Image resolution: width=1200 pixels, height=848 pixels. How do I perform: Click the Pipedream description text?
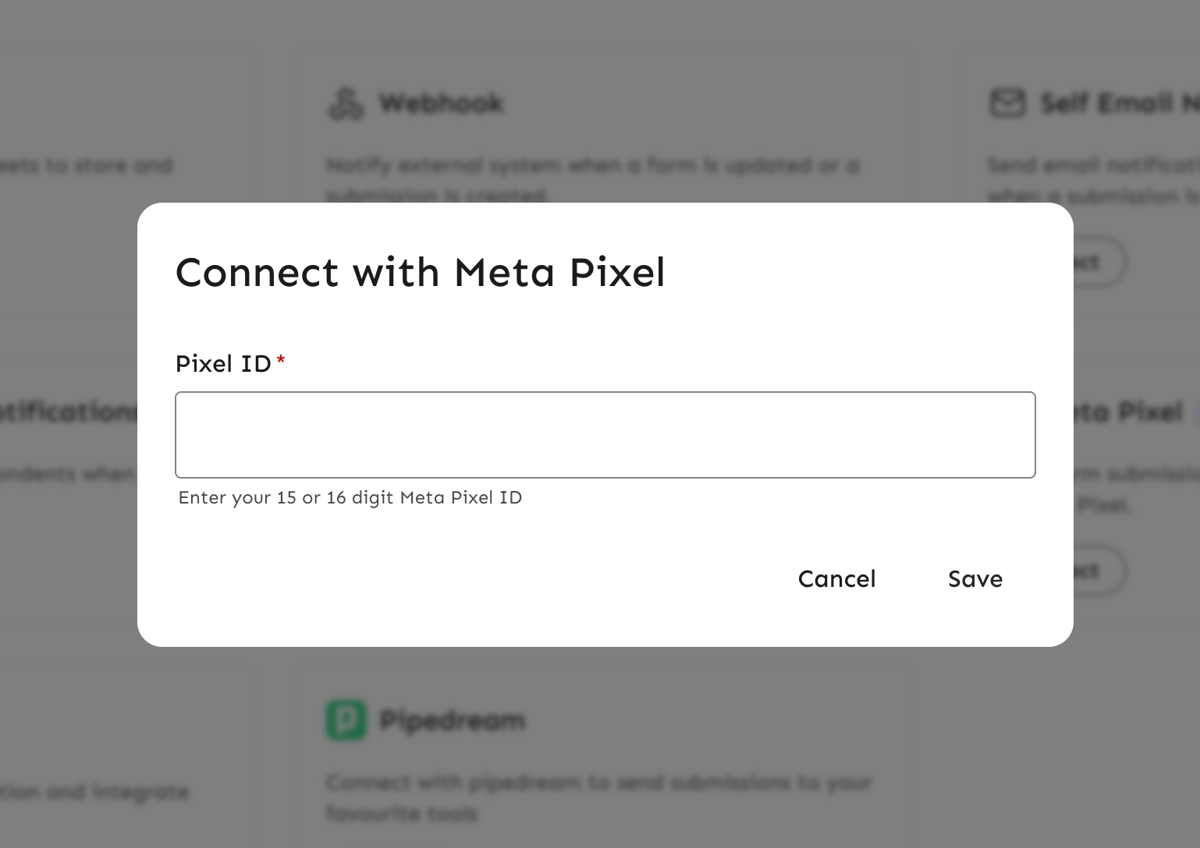click(598, 783)
